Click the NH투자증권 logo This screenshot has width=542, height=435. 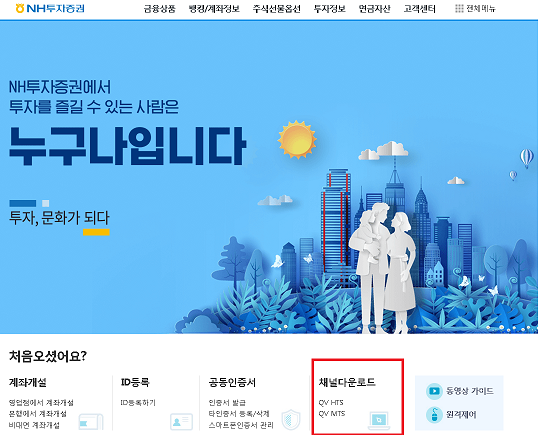click(50, 8)
